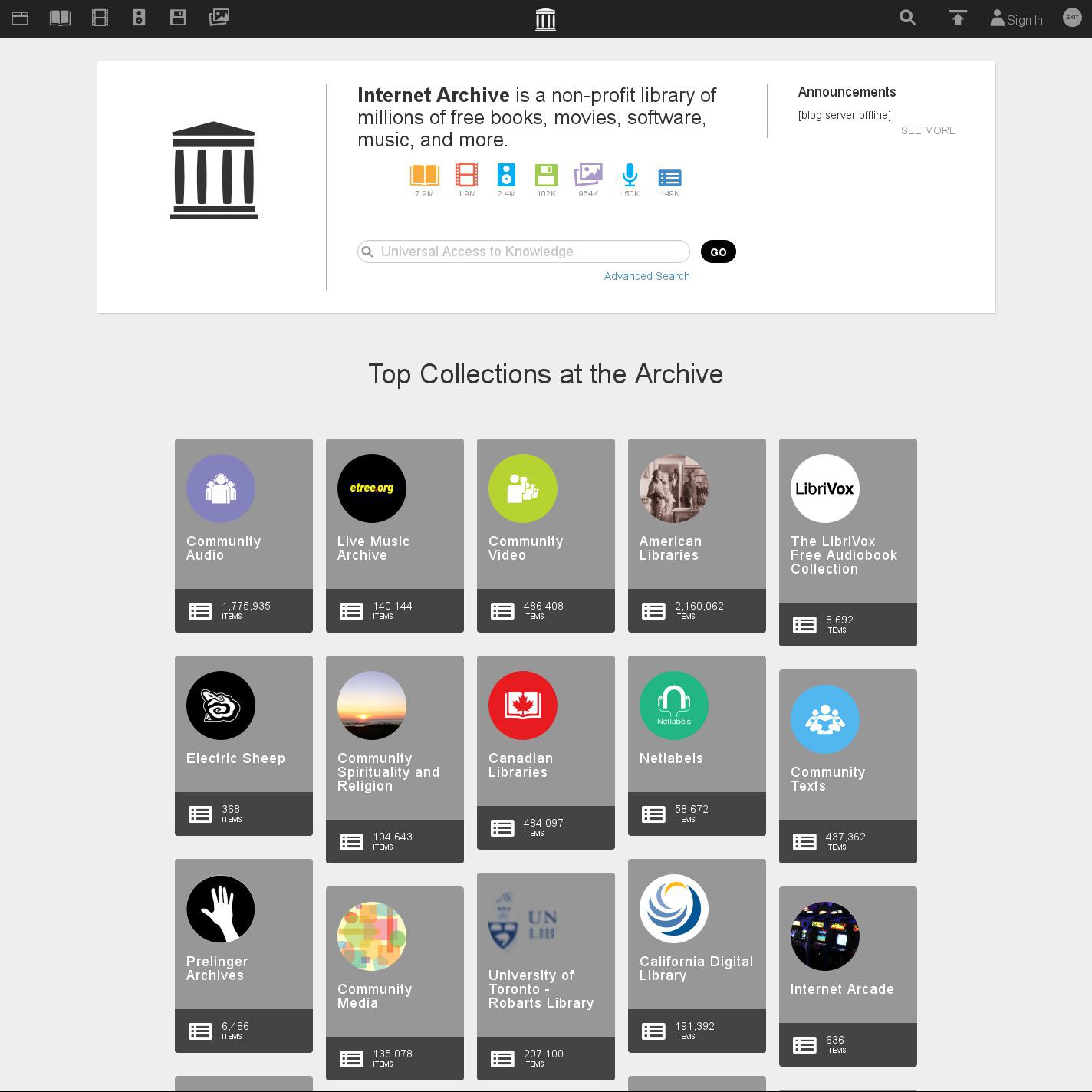Viewport: 1092px width, 1092px height.
Task: Open the video film icon in top bar
Action: pyautogui.click(x=100, y=18)
